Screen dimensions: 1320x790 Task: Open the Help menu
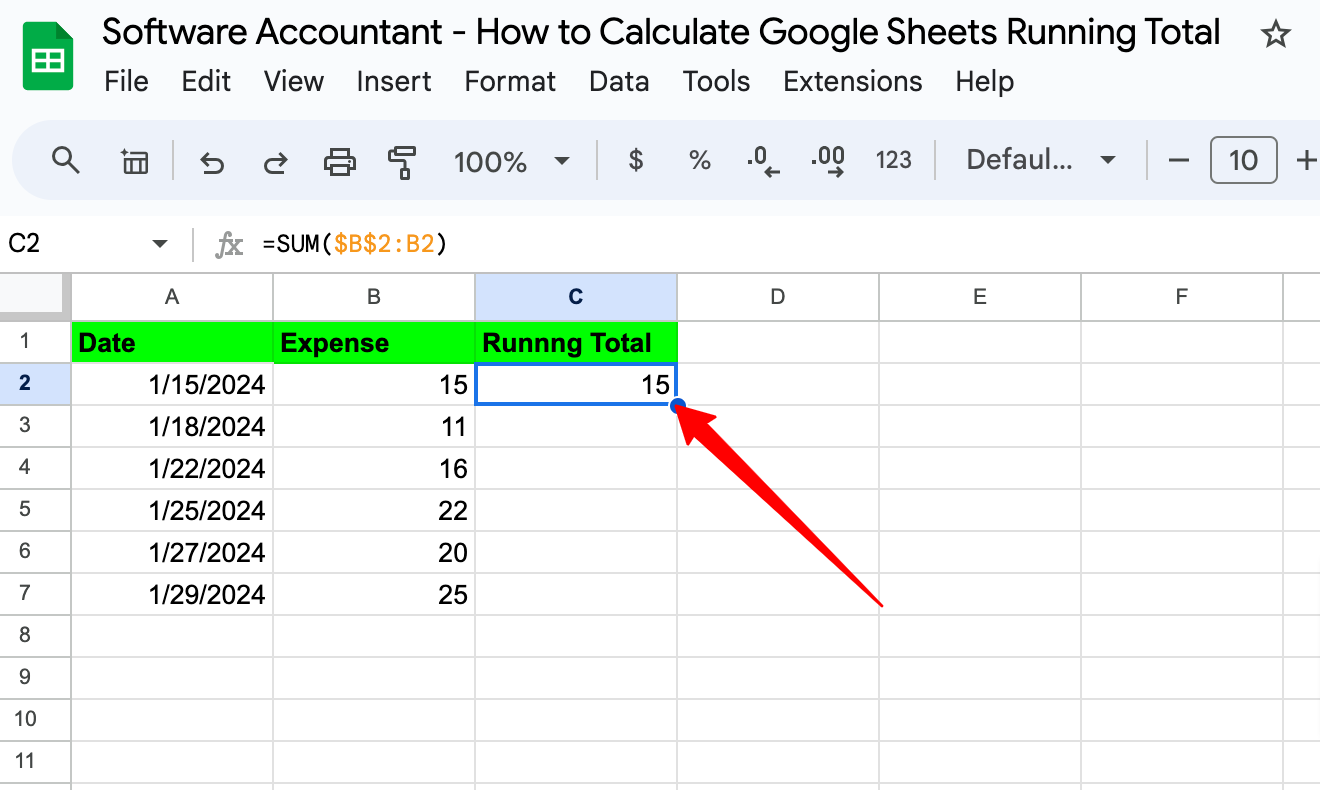click(x=985, y=81)
